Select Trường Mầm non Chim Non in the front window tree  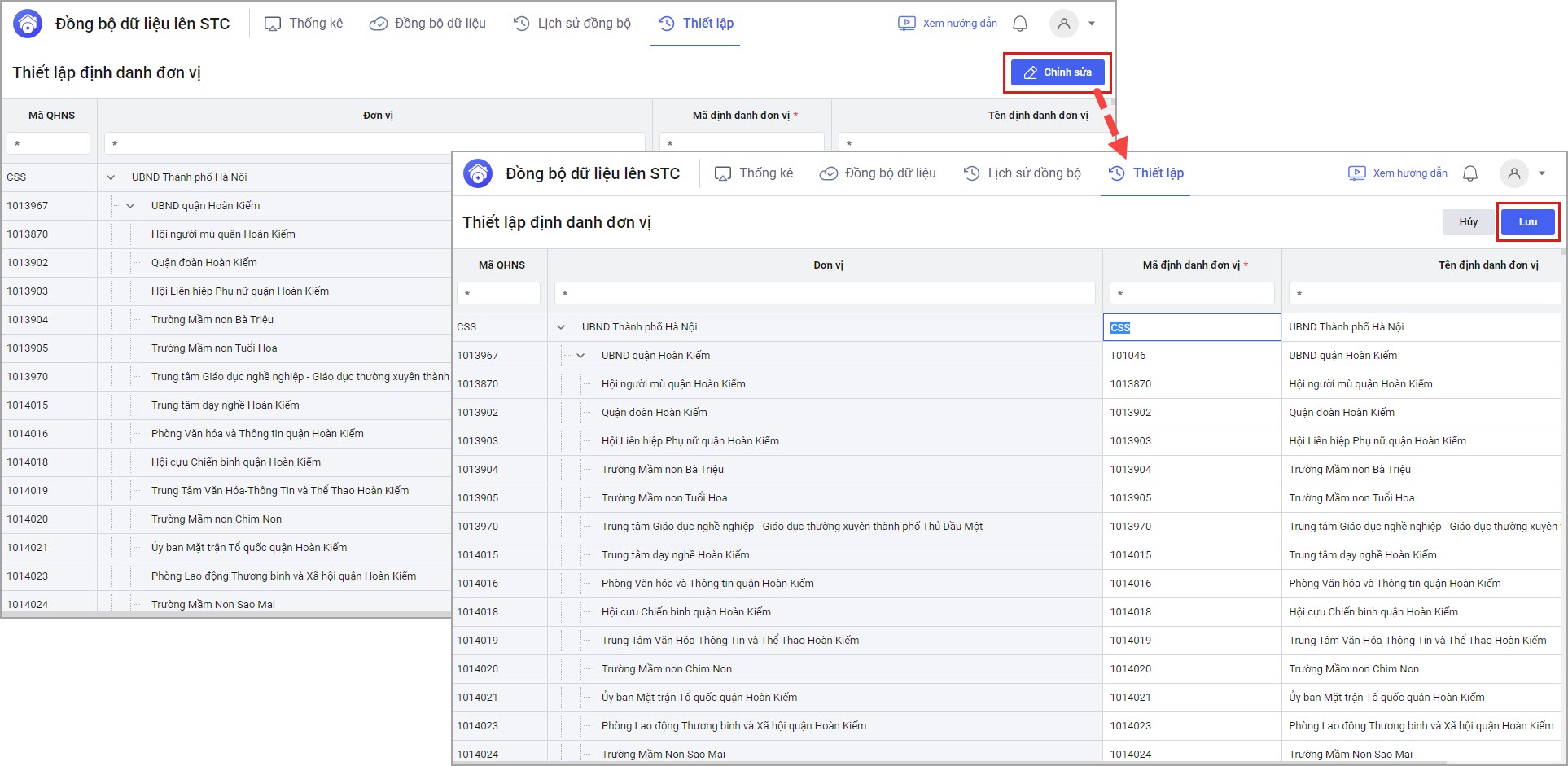(x=667, y=669)
